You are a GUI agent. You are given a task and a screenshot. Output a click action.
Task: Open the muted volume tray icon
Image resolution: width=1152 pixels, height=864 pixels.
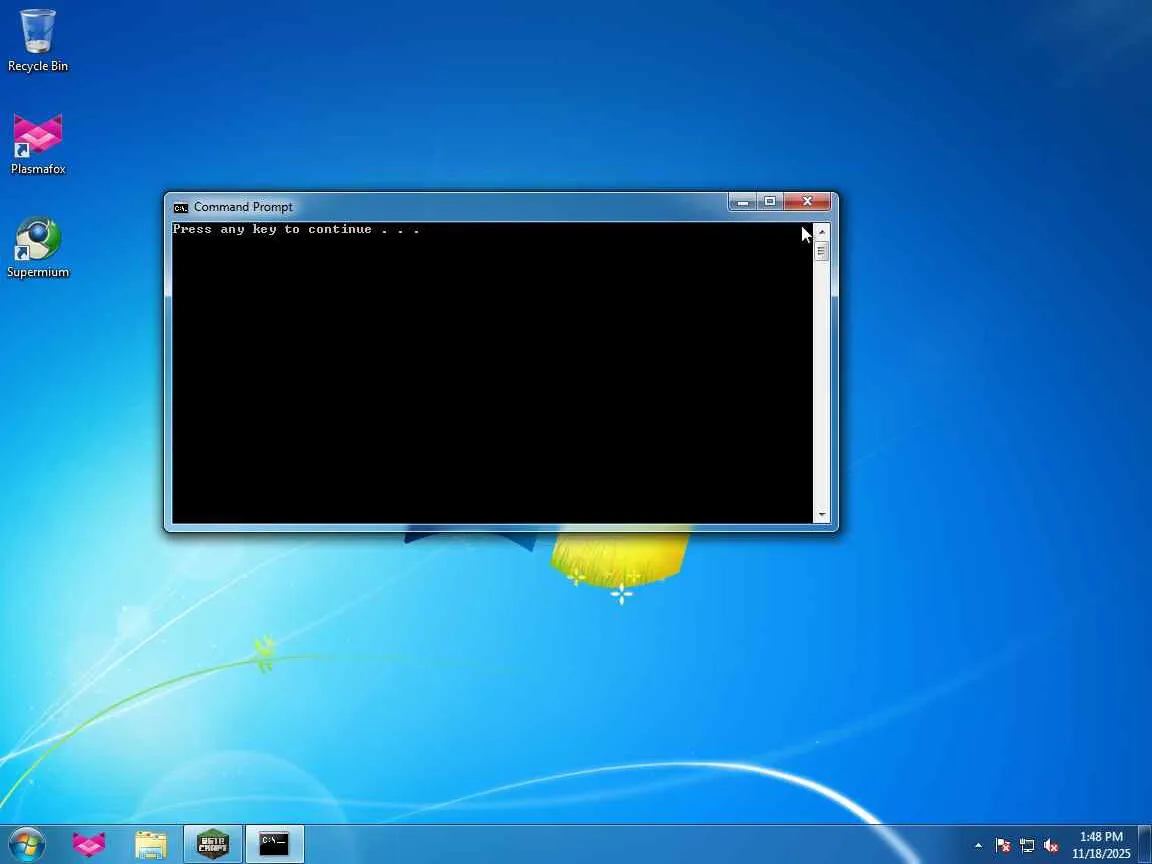coord(1051,846)
